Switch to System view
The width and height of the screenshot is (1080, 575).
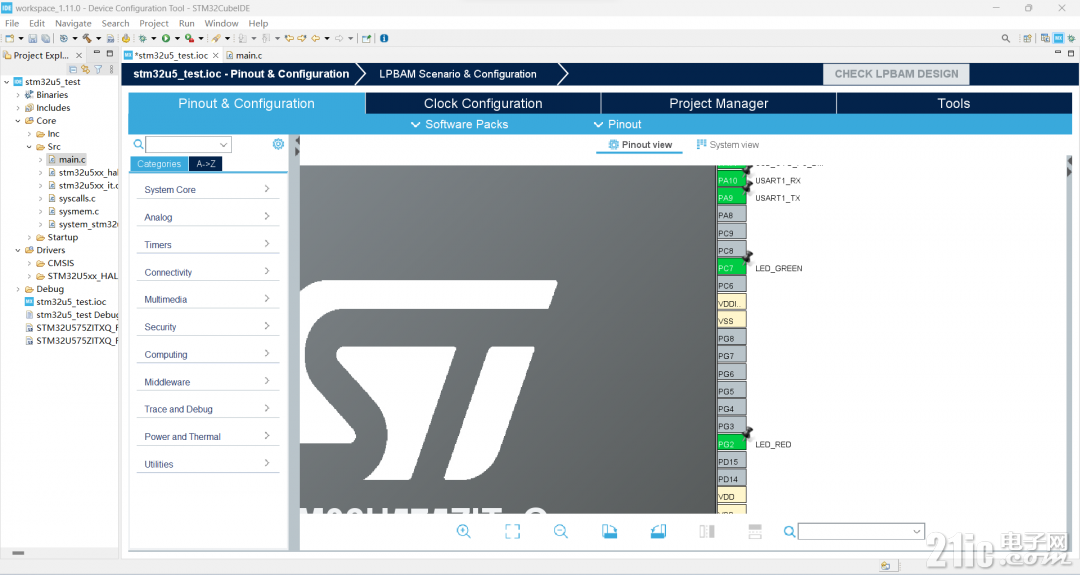coord(727,145)
